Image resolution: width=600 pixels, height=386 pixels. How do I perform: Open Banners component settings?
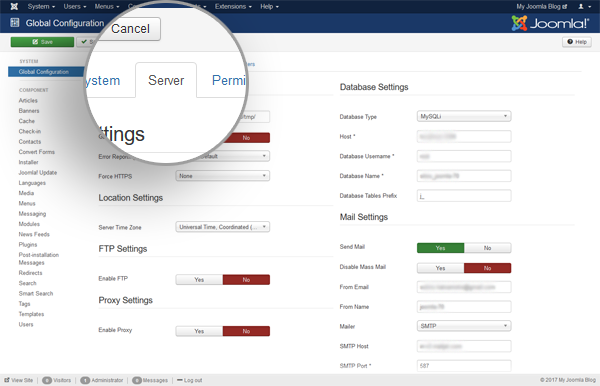[29, 111]
